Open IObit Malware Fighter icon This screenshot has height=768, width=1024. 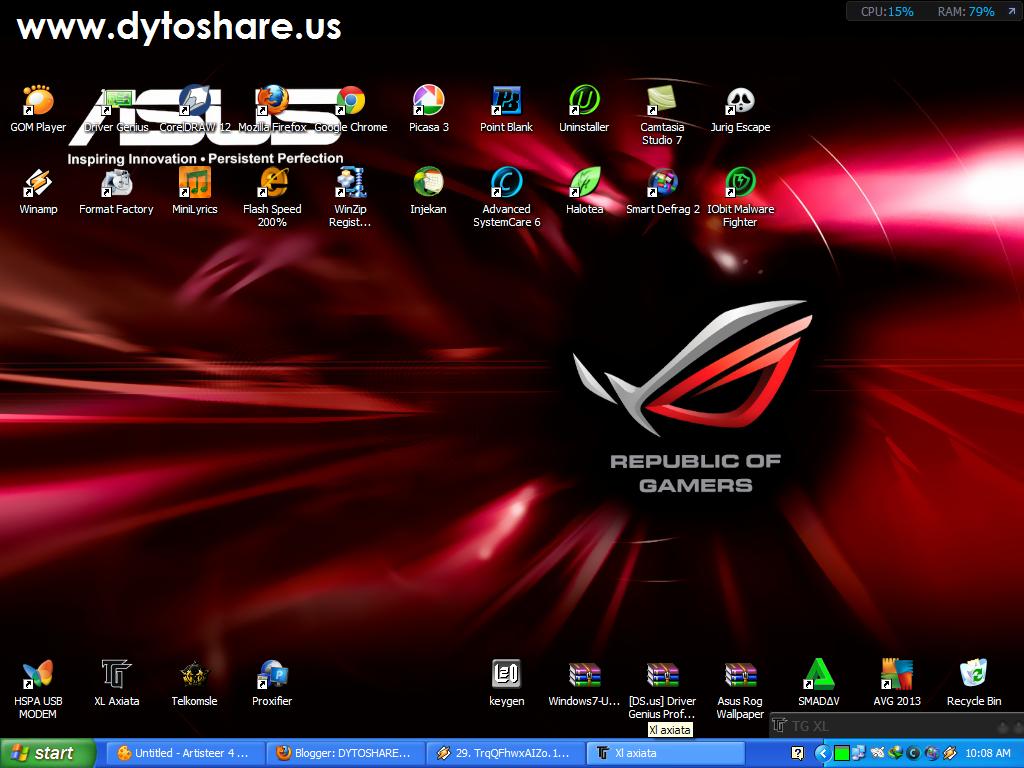(740, 197)
